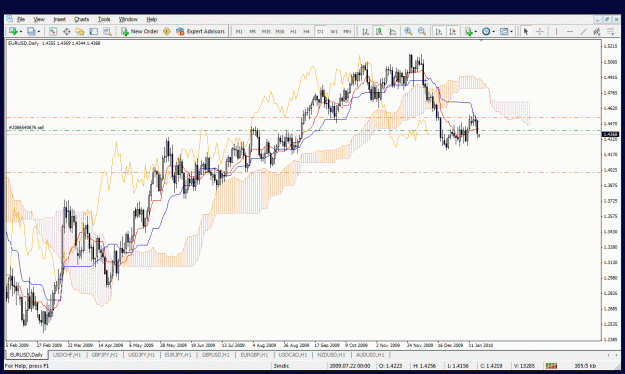
Task: Select the Vertical Line drawing tool
Action: 556,31
